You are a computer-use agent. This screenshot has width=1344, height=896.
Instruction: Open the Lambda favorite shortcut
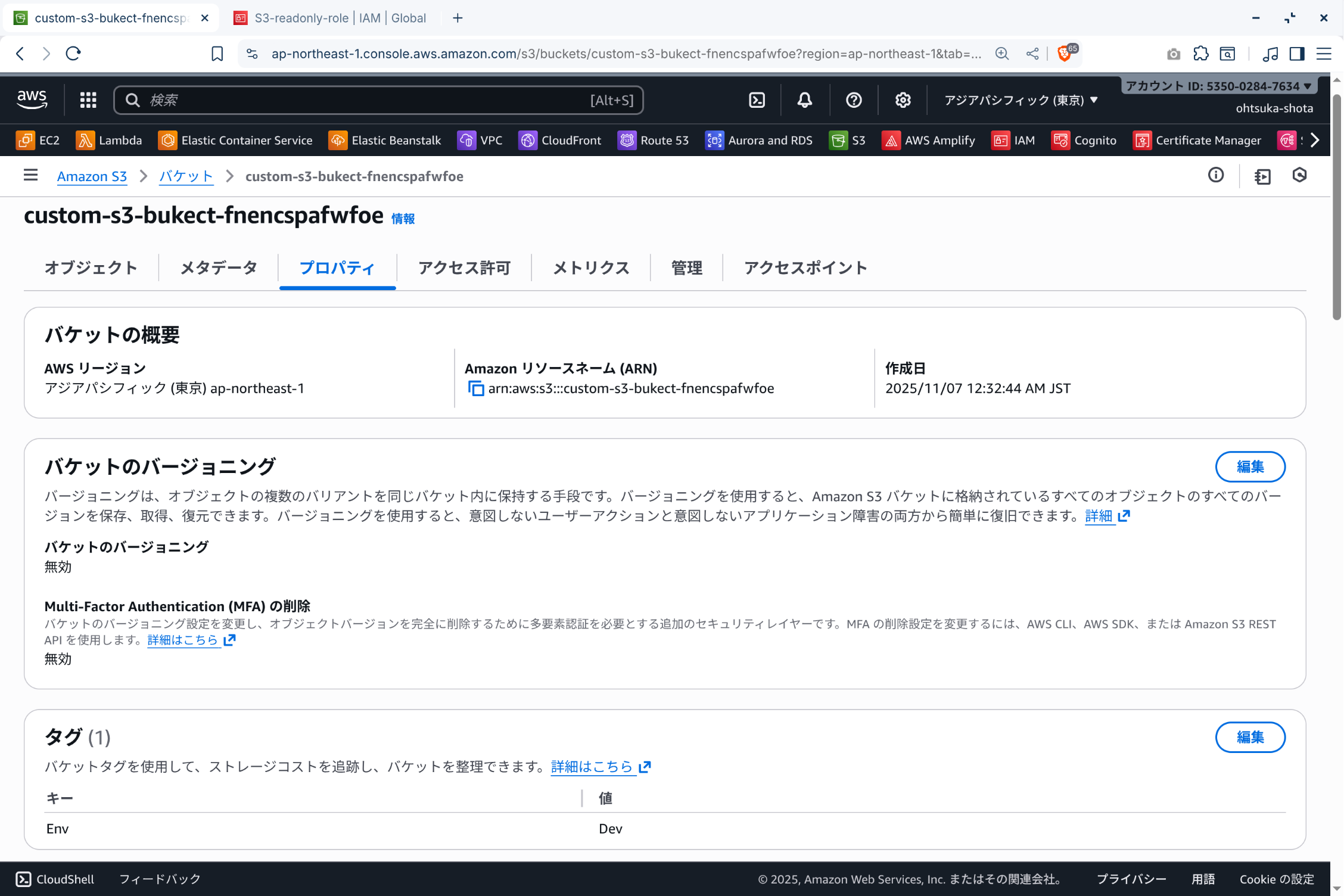pyautogui.click(x=109, y=141)
